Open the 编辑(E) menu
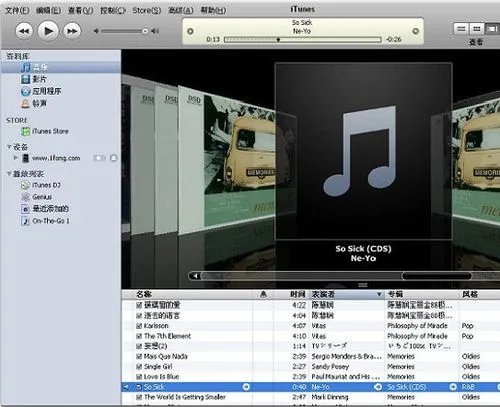This screenshot has height=407, width=500. [49, 11]
